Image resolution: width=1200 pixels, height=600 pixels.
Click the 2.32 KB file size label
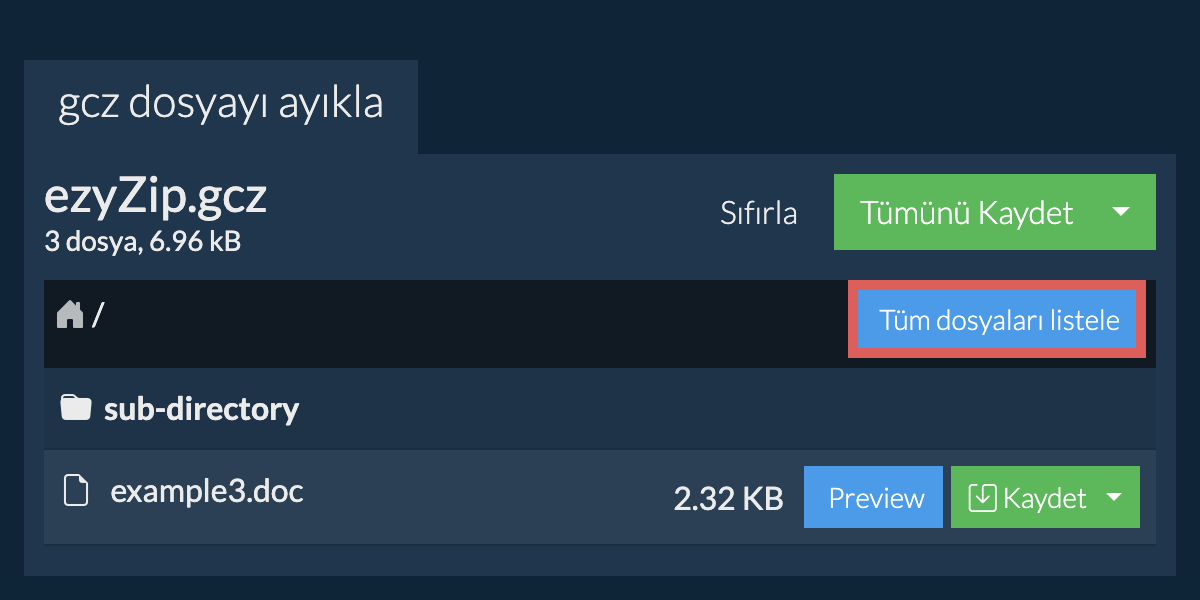tap(728, 498)
